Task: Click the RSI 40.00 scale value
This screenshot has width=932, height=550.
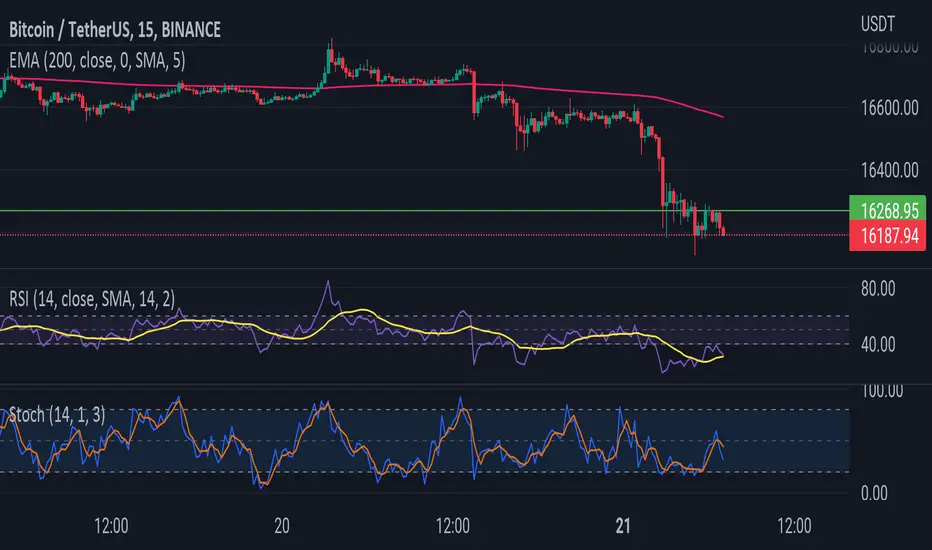Action: pyautogui.click(x=878, y=344)
